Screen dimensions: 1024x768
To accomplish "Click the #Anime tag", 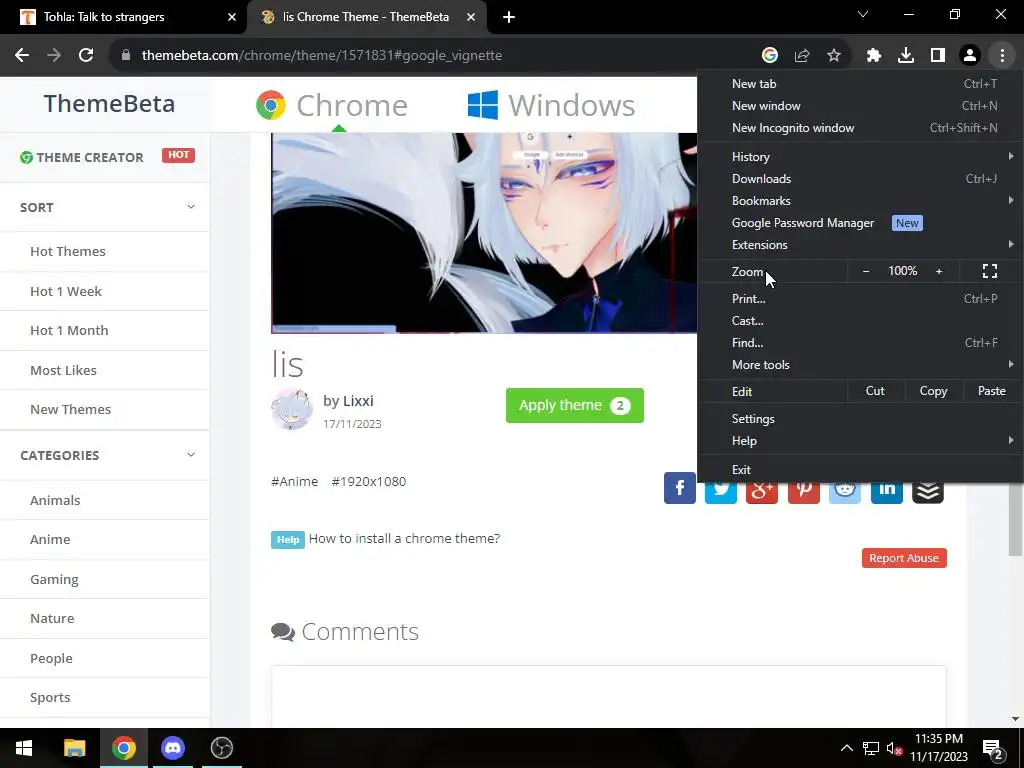I will click(x=295, y=481).
